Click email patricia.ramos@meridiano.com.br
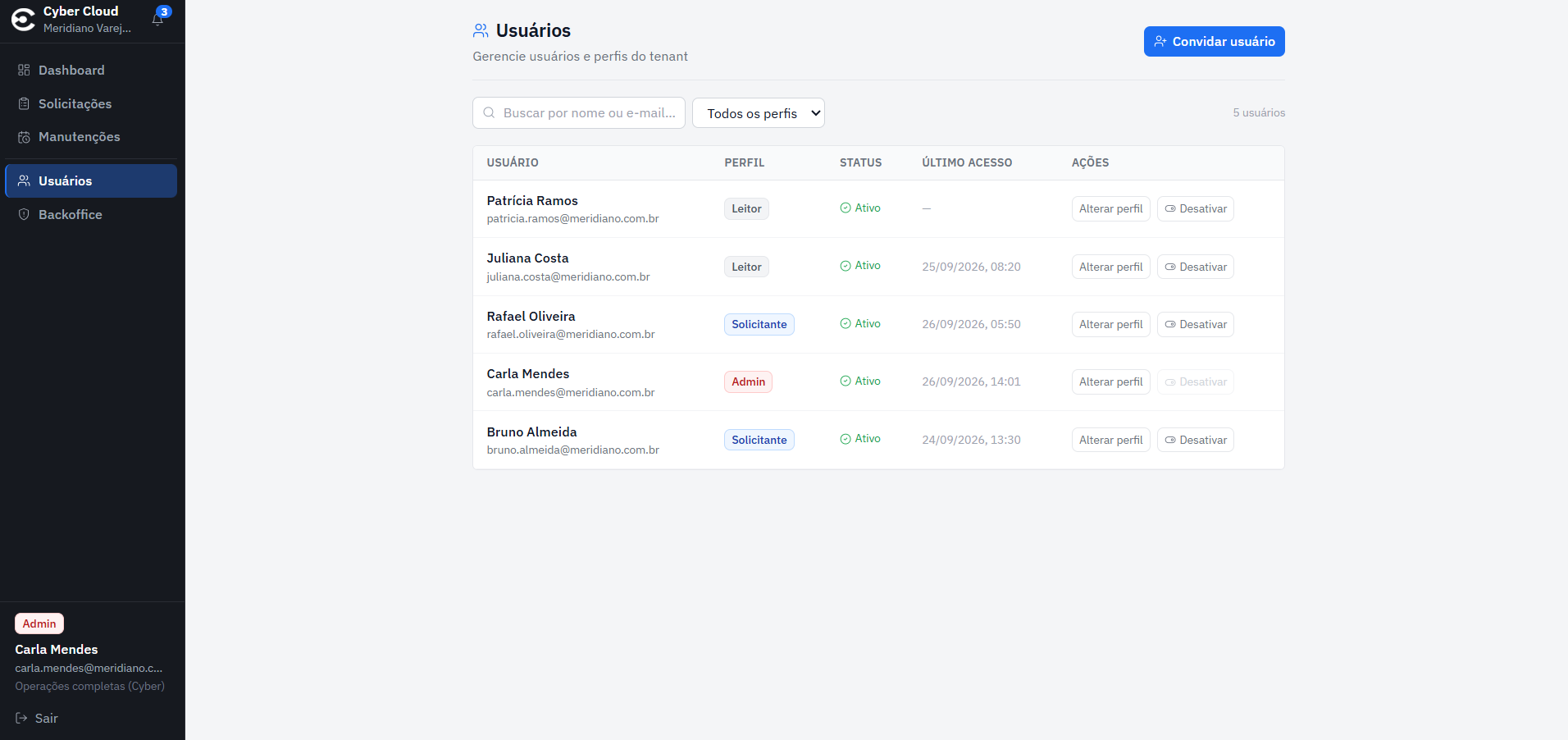The width and height of the screenshot is (1568, 740). point(572,219)
